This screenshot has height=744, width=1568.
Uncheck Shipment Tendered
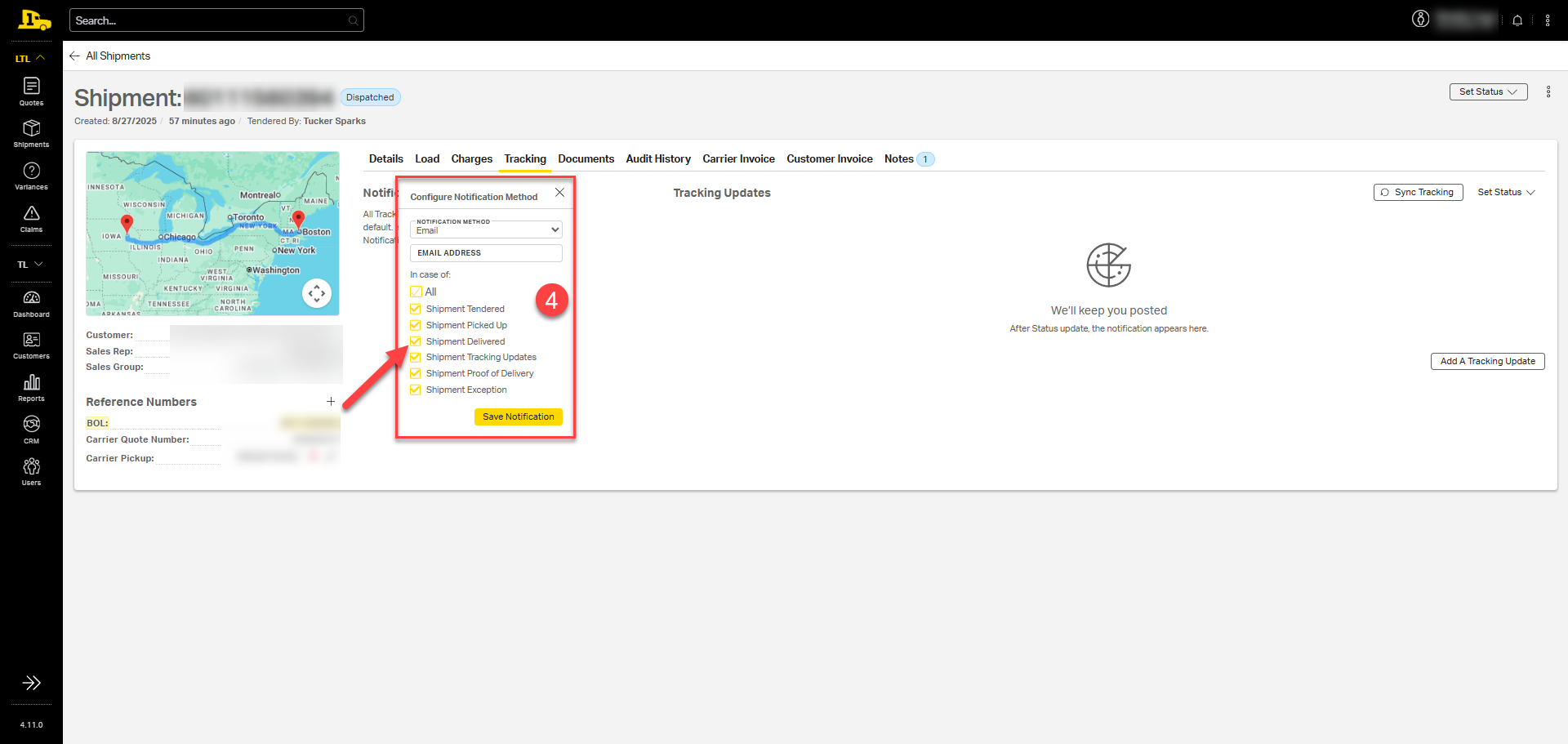416,309
